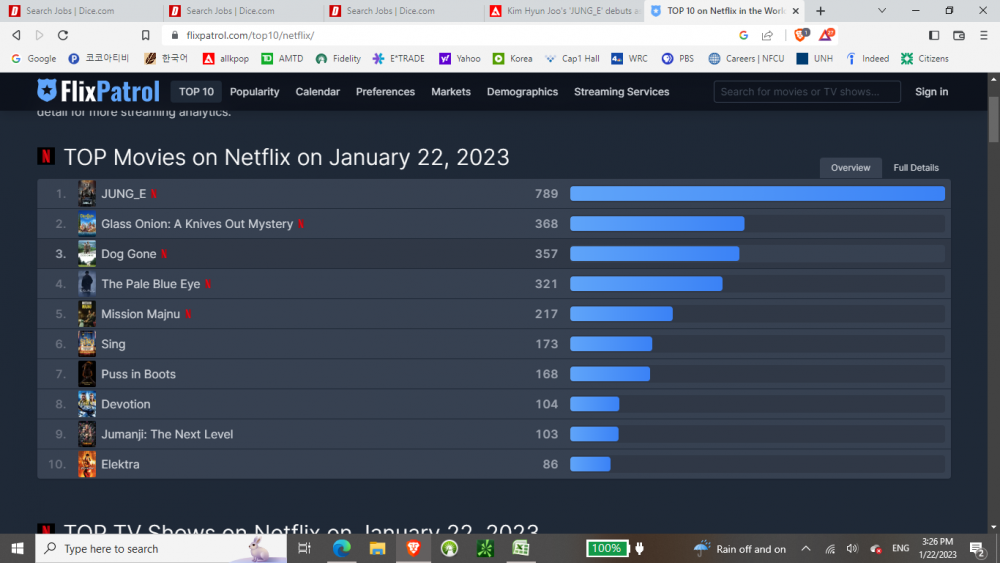The image size is (1000, 563).
Task: Close the TOP 10 on Netflix tab
Action: pos(795,11)
